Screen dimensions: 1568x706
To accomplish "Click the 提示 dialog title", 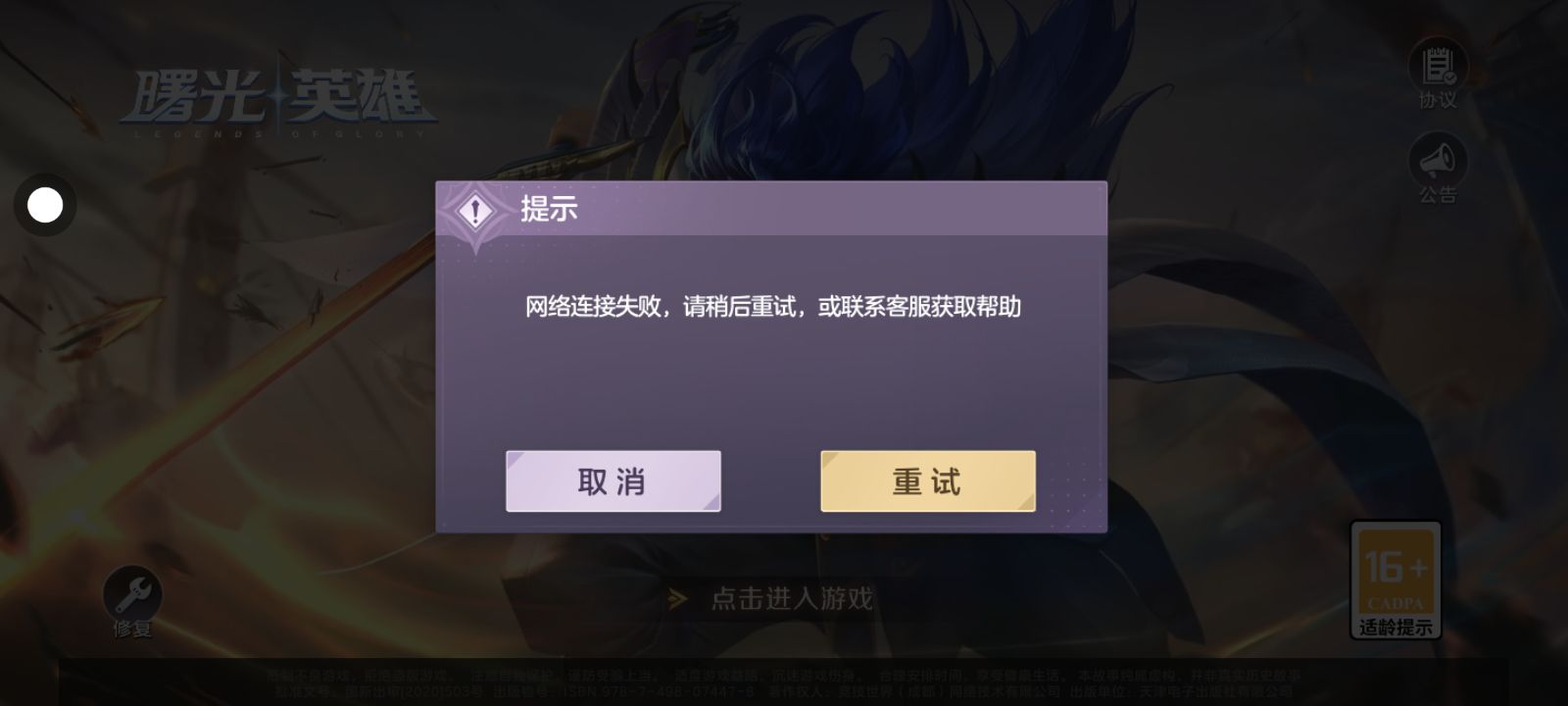I will [x=549, y=209].
